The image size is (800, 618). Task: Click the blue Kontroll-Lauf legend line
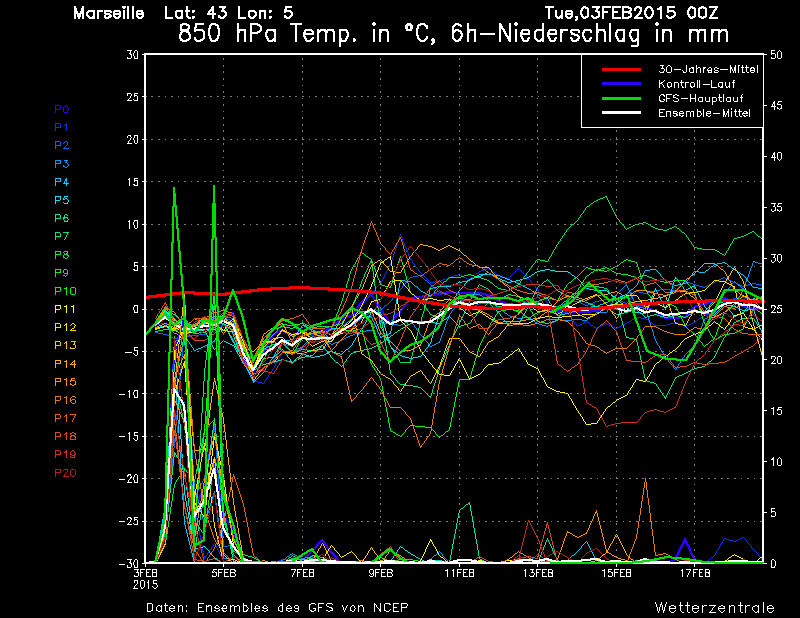620,84
